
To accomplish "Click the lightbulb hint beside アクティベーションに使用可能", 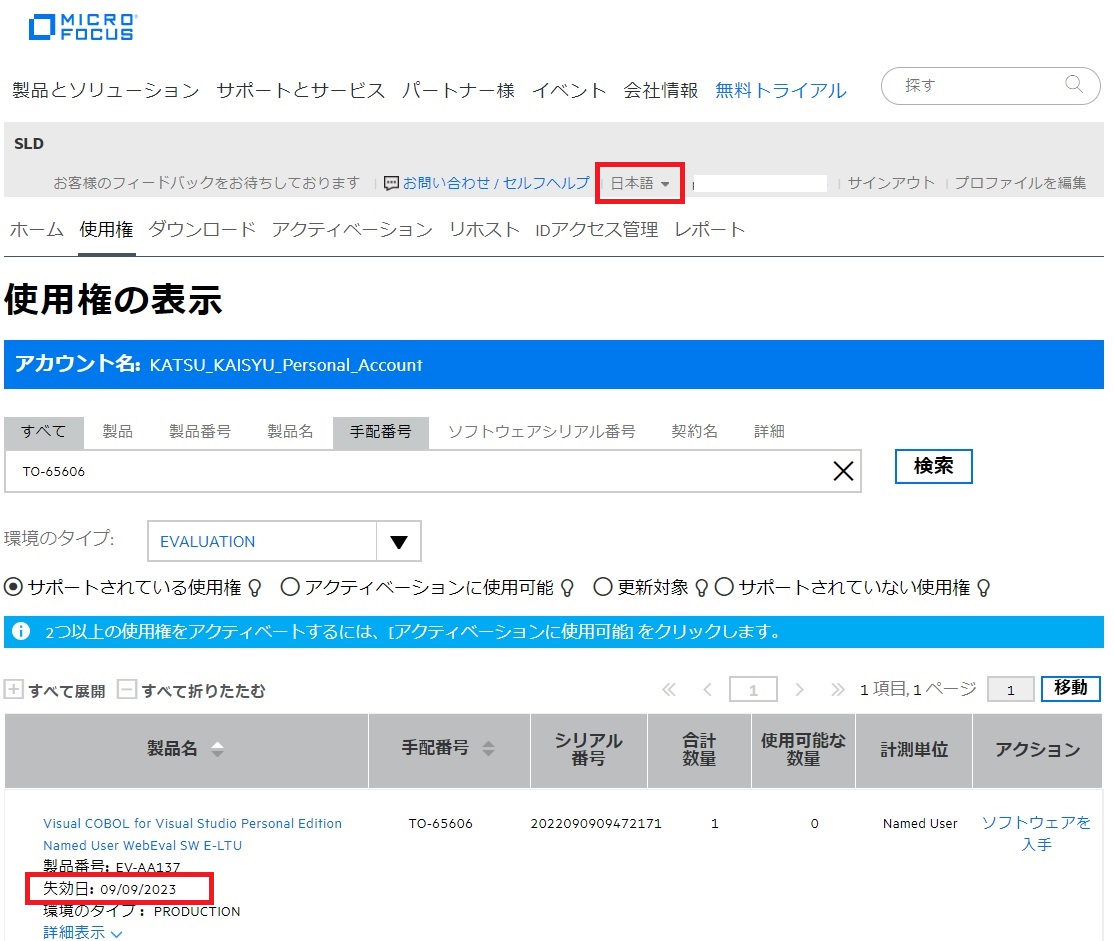I will point(567,588).
